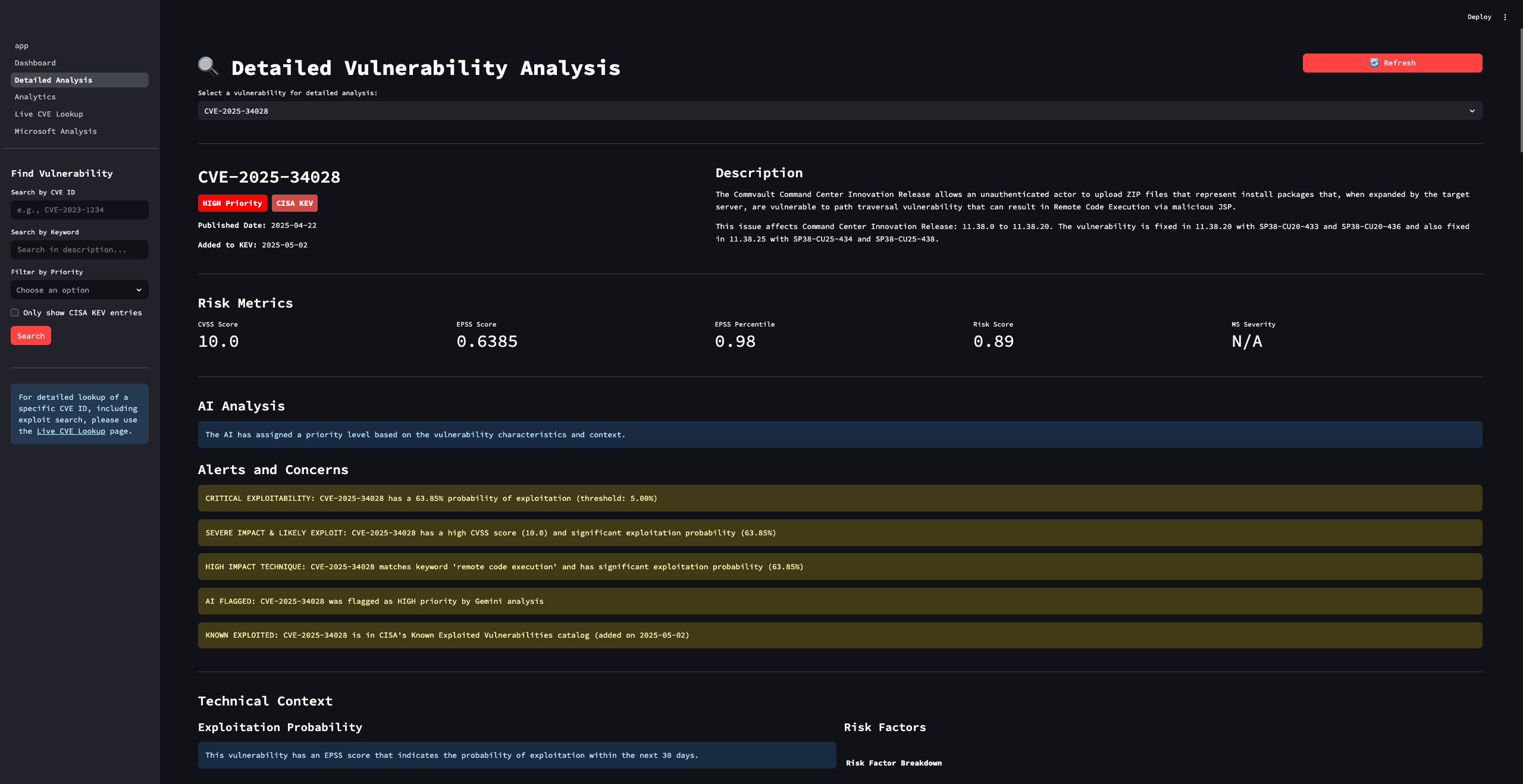
Task: Click the magnifying glass icon in page title
Action: coord(208,67)
